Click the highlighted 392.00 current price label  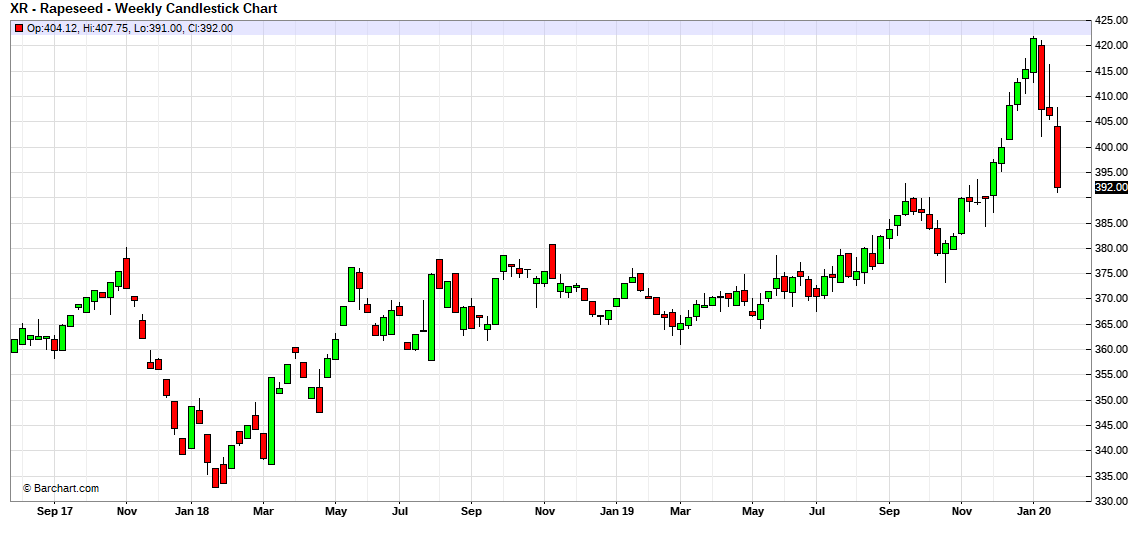[1110, 187]
